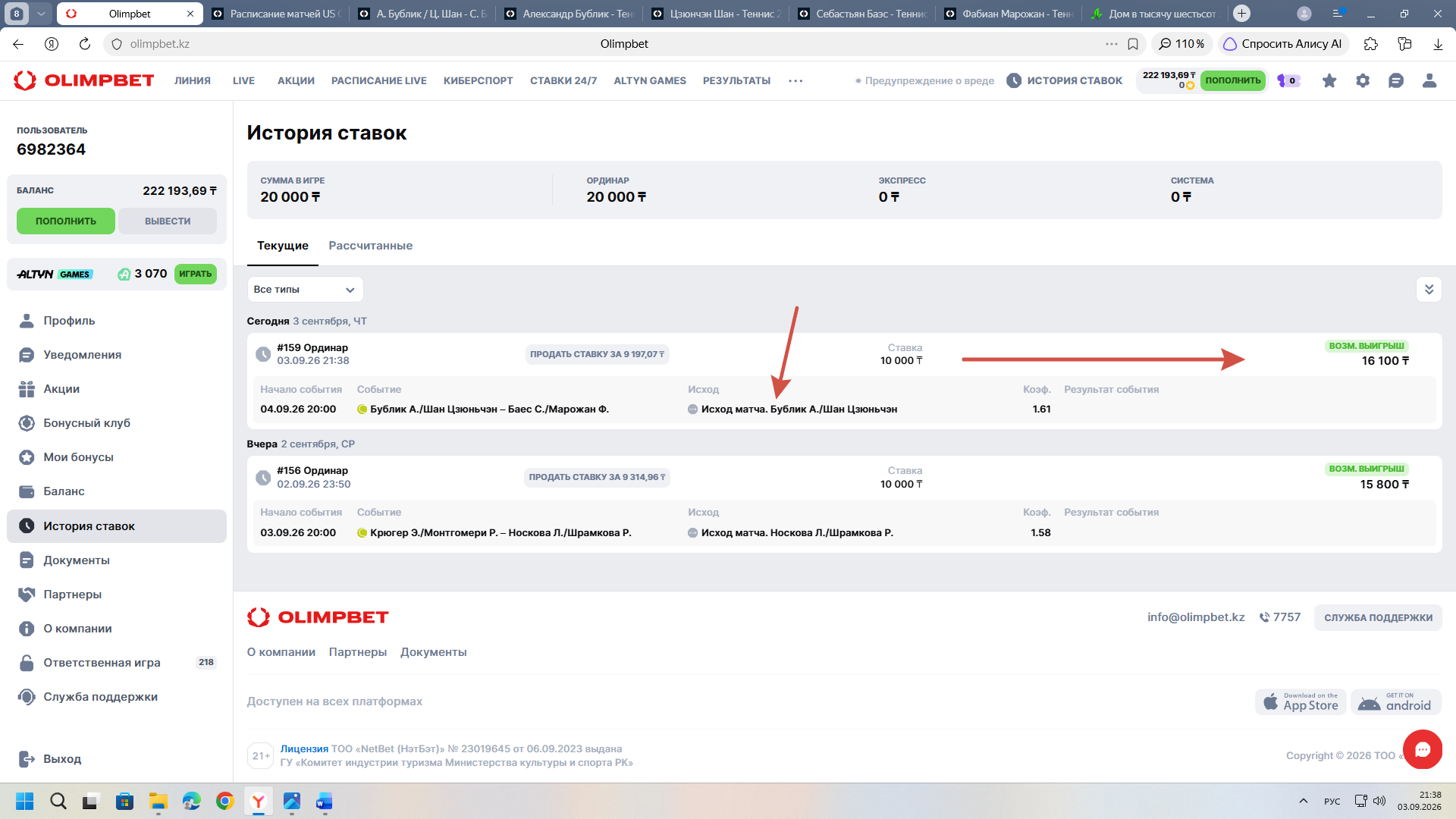The width and height of the screenshot is (1456, 819).
Task: Click СЛУЖБА ПОДДЕРЖКИ footer button
Action: [x=1378, y=618]
